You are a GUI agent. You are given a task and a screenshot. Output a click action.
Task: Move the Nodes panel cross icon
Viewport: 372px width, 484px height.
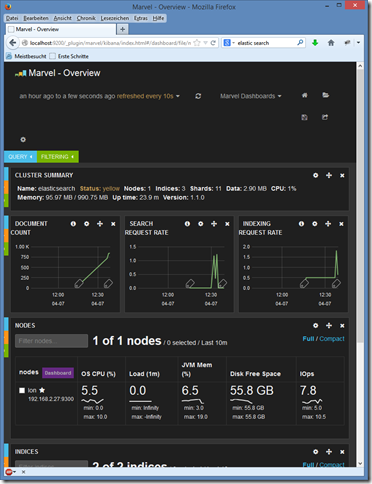tap(329, 325)
